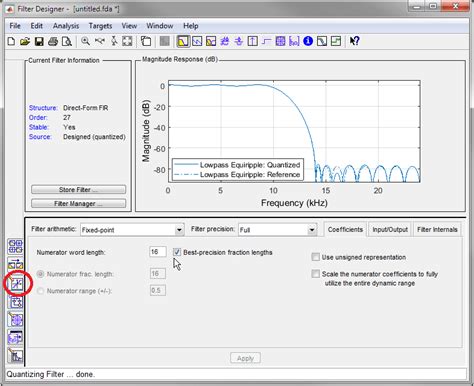This screenshot has height=386, width=474.
Task: Open the Import Filter sidebar panel
Action: coord(15,338)
